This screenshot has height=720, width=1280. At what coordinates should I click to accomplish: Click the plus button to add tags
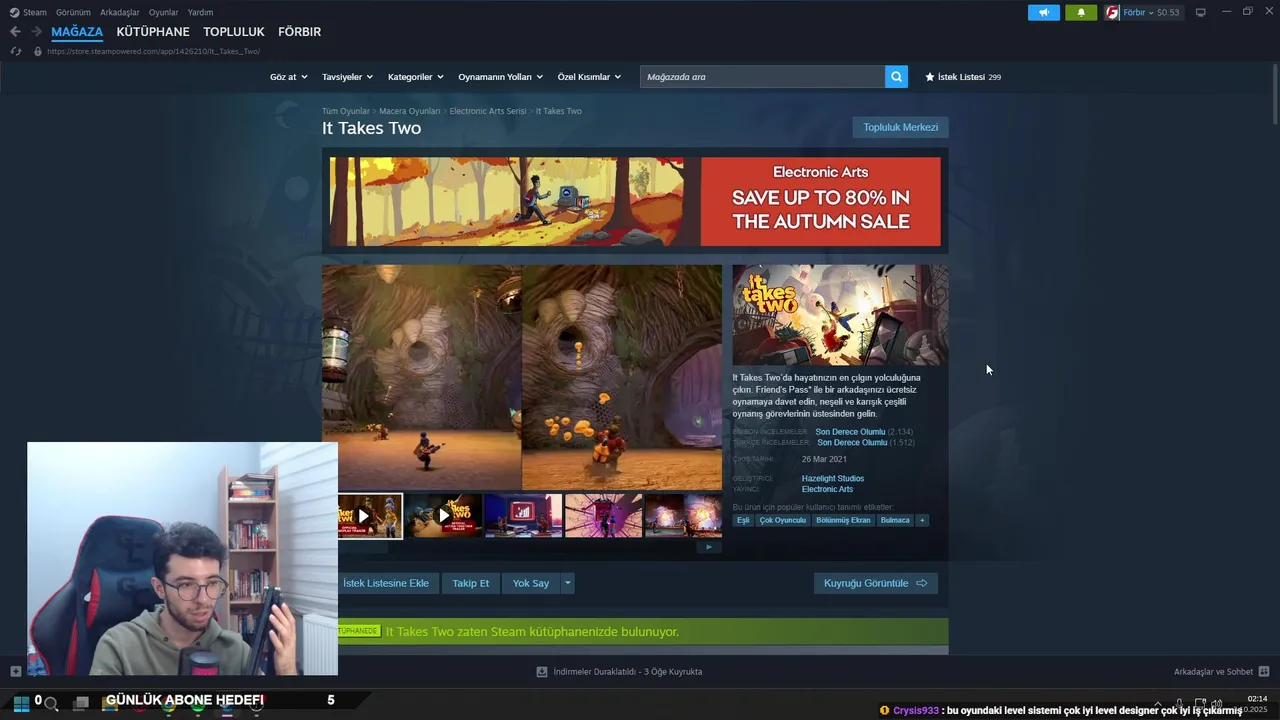[x=922, y=520]
